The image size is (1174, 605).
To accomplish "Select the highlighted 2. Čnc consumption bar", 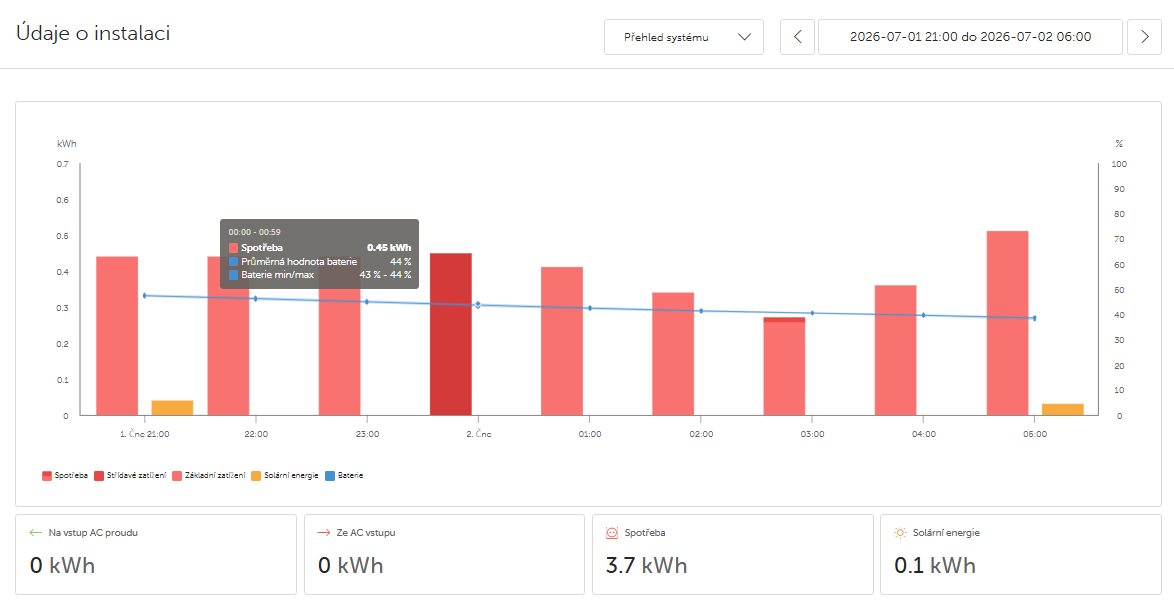I will point(451,334).
